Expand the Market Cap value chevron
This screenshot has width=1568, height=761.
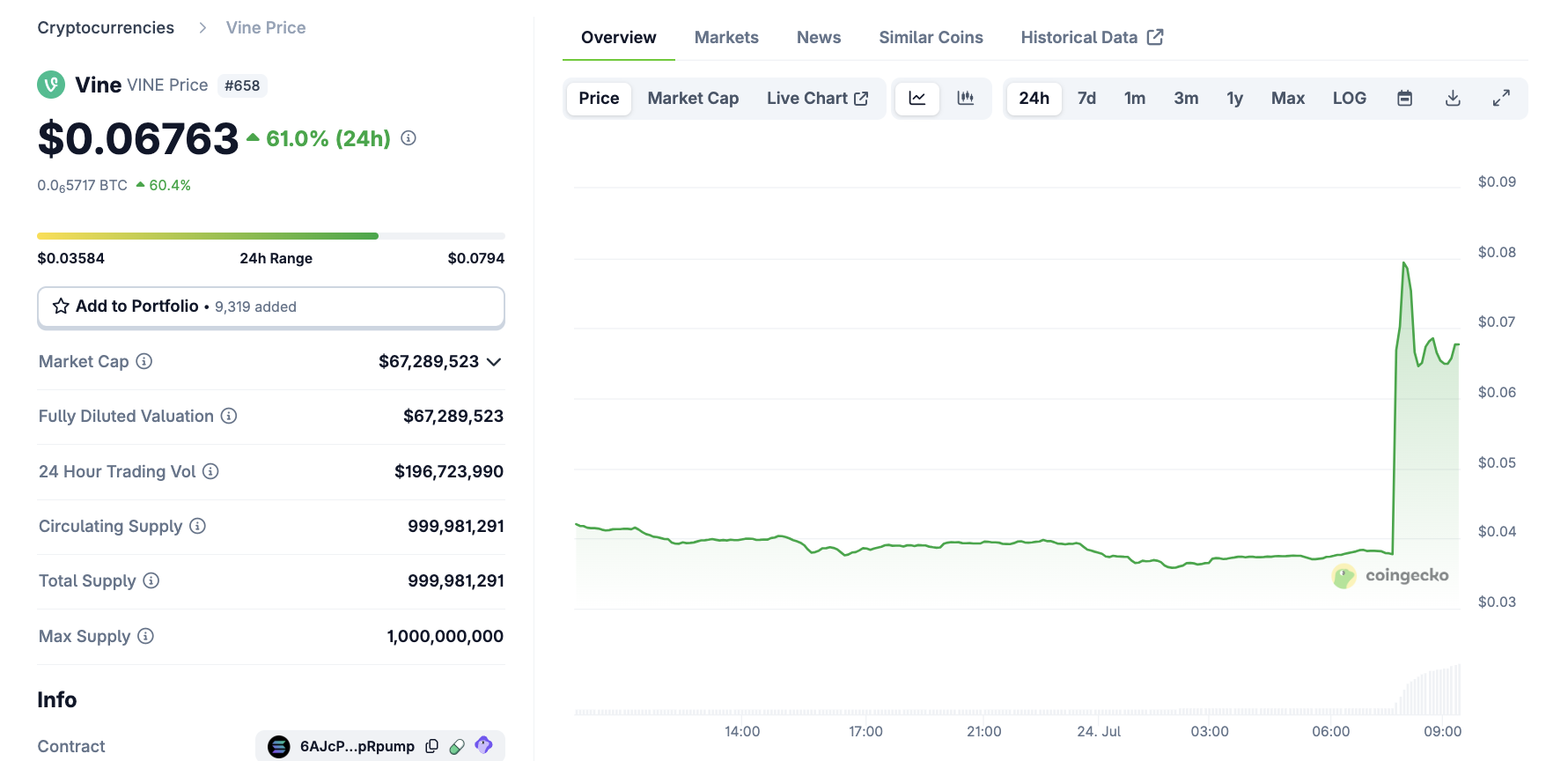(x=494, y=362)
